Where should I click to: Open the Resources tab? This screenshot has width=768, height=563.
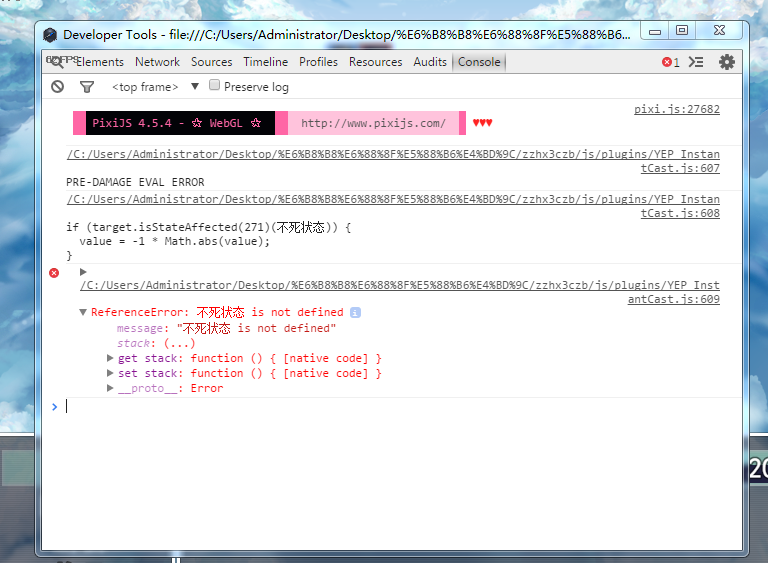[376, 62]
